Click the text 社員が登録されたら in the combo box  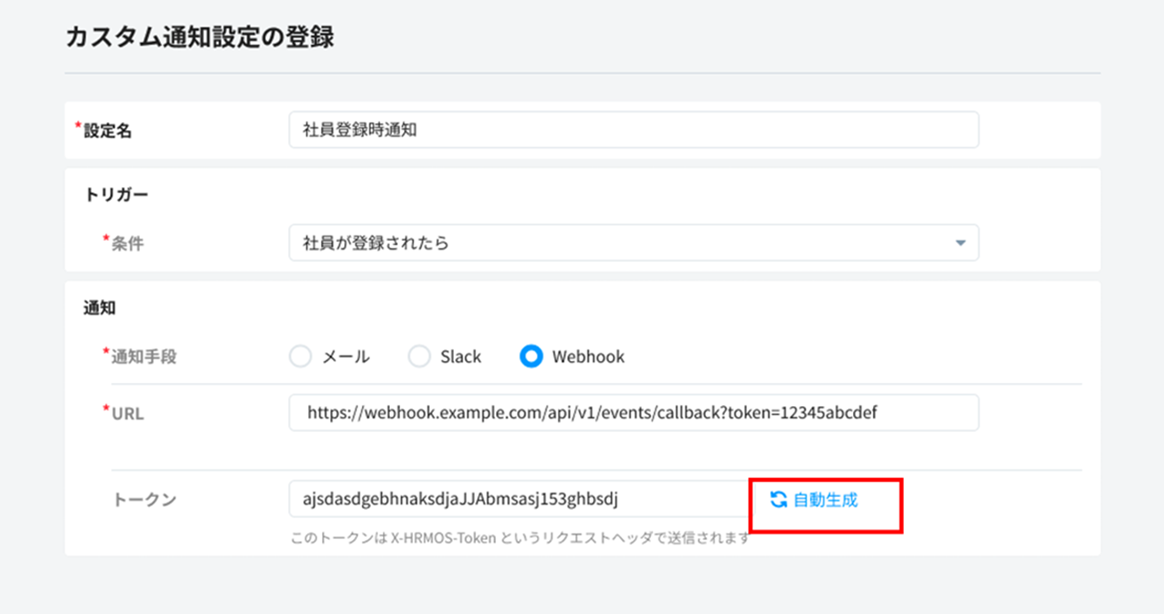[x=376, y=243]
